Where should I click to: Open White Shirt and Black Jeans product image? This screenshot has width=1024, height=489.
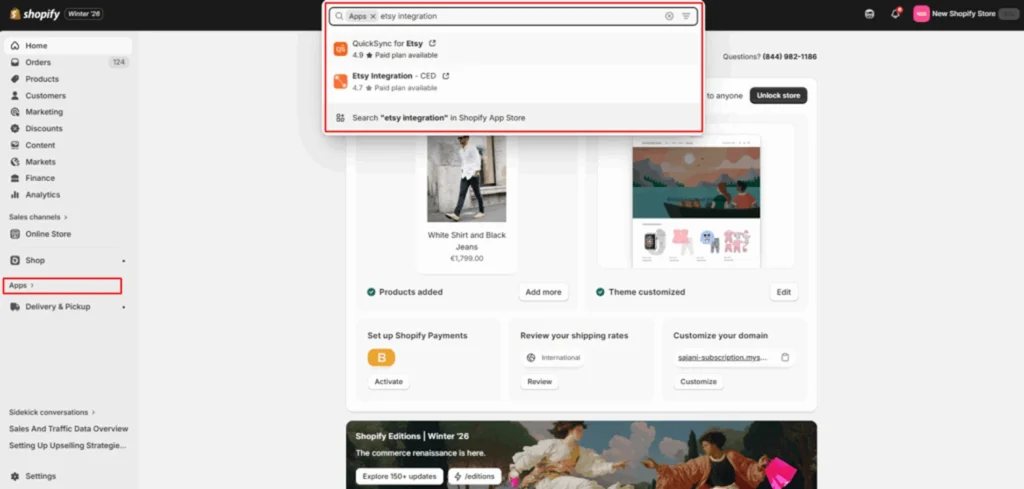tap(466, 178)
